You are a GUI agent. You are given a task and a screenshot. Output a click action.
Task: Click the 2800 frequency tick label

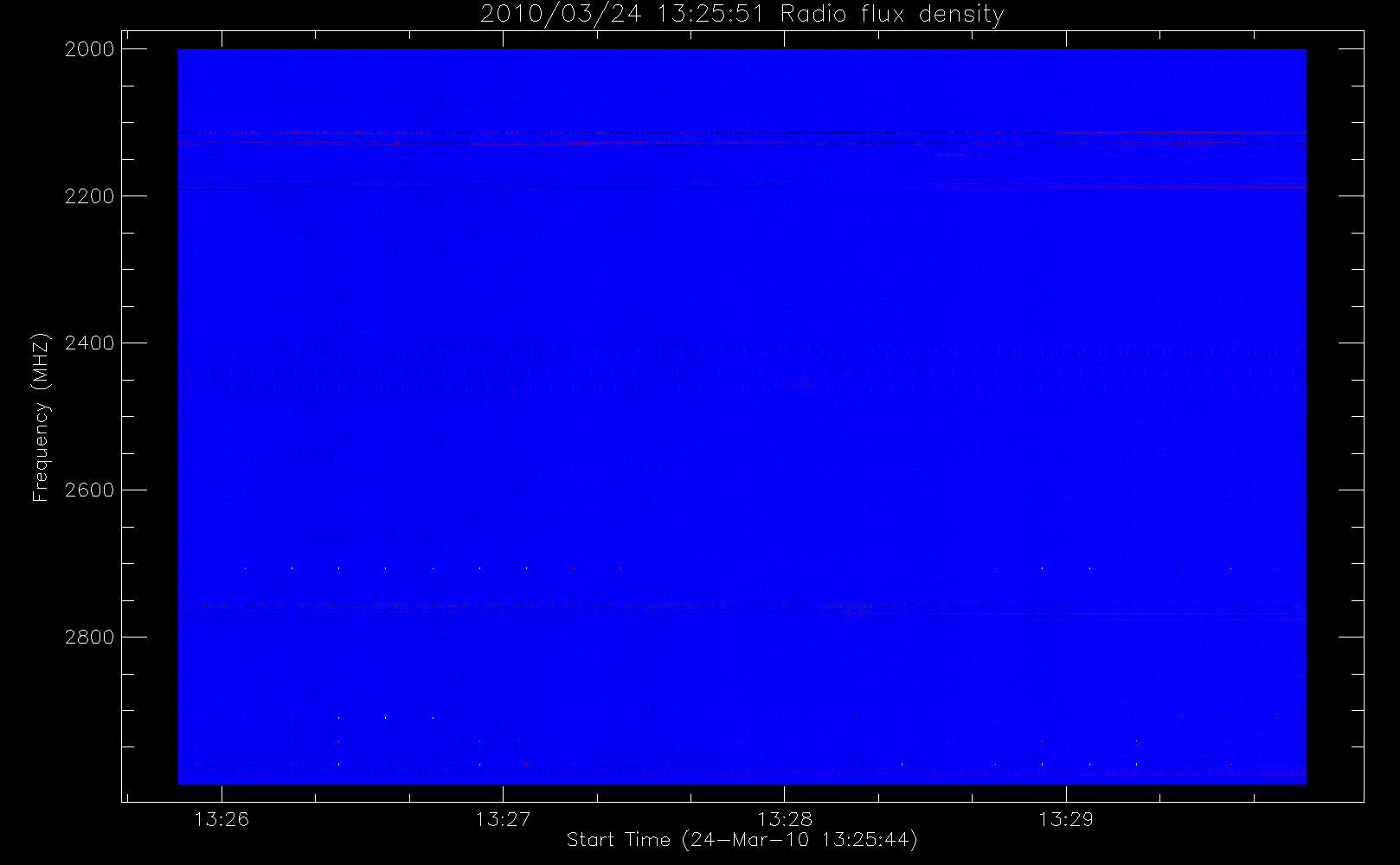tap(90, 638)
